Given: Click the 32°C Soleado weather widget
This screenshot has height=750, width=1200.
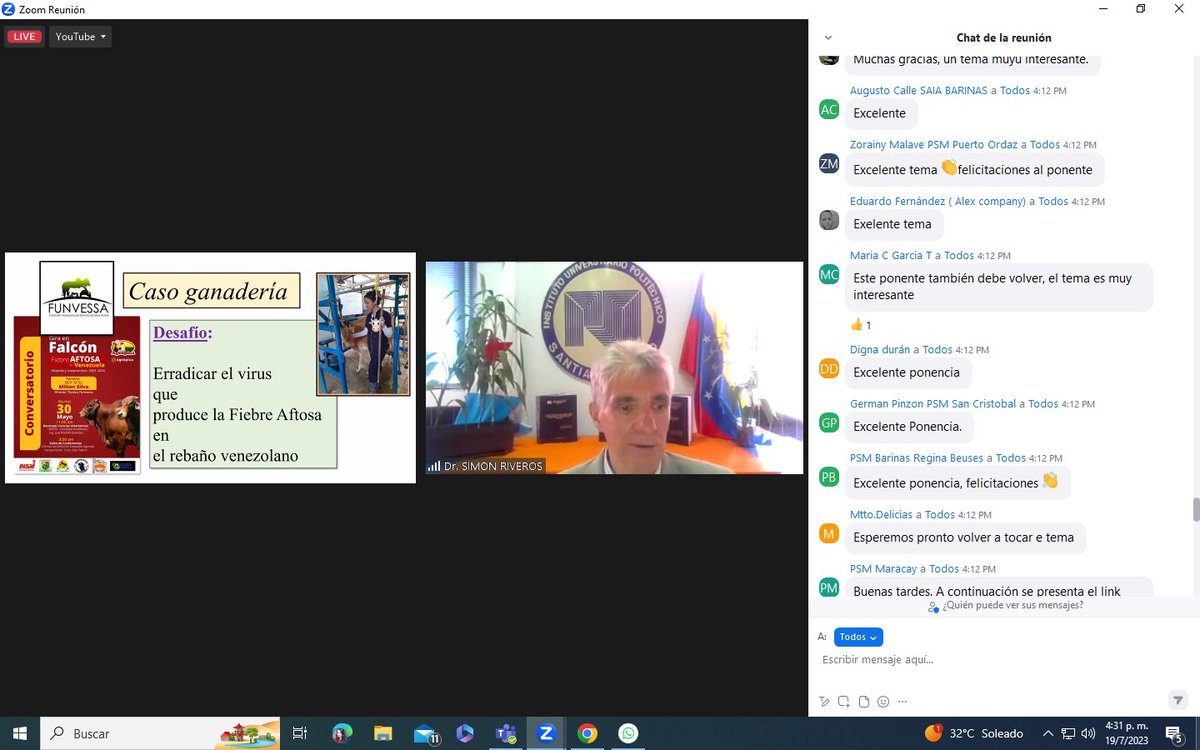Looking at the screenshot, I should [974, 733].
